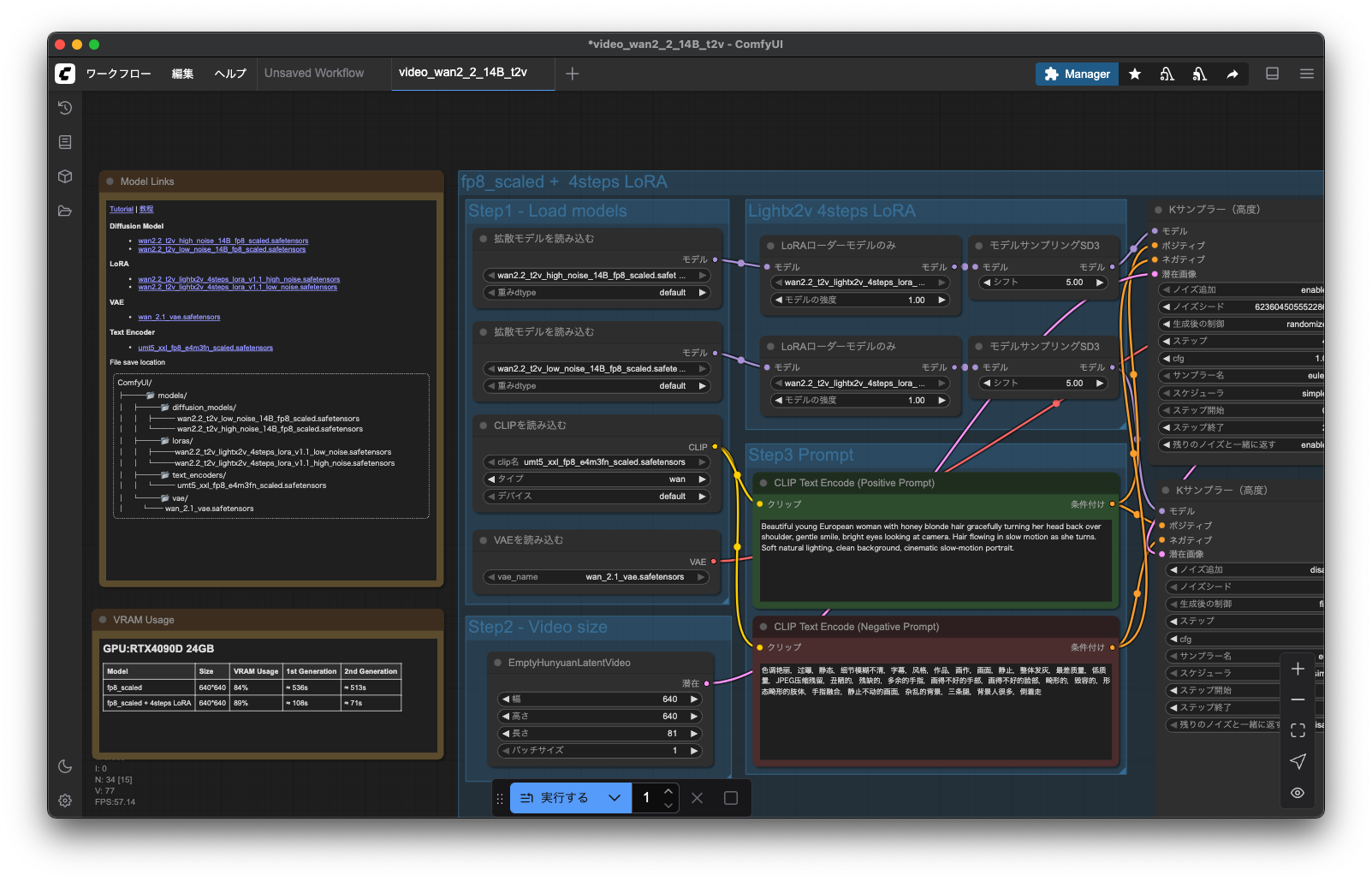The width and height of the screenshot is (1372, 881).
Task: Open the workflows folder sidebar panel
Action: pyautogui.click(x=65, y=211)
